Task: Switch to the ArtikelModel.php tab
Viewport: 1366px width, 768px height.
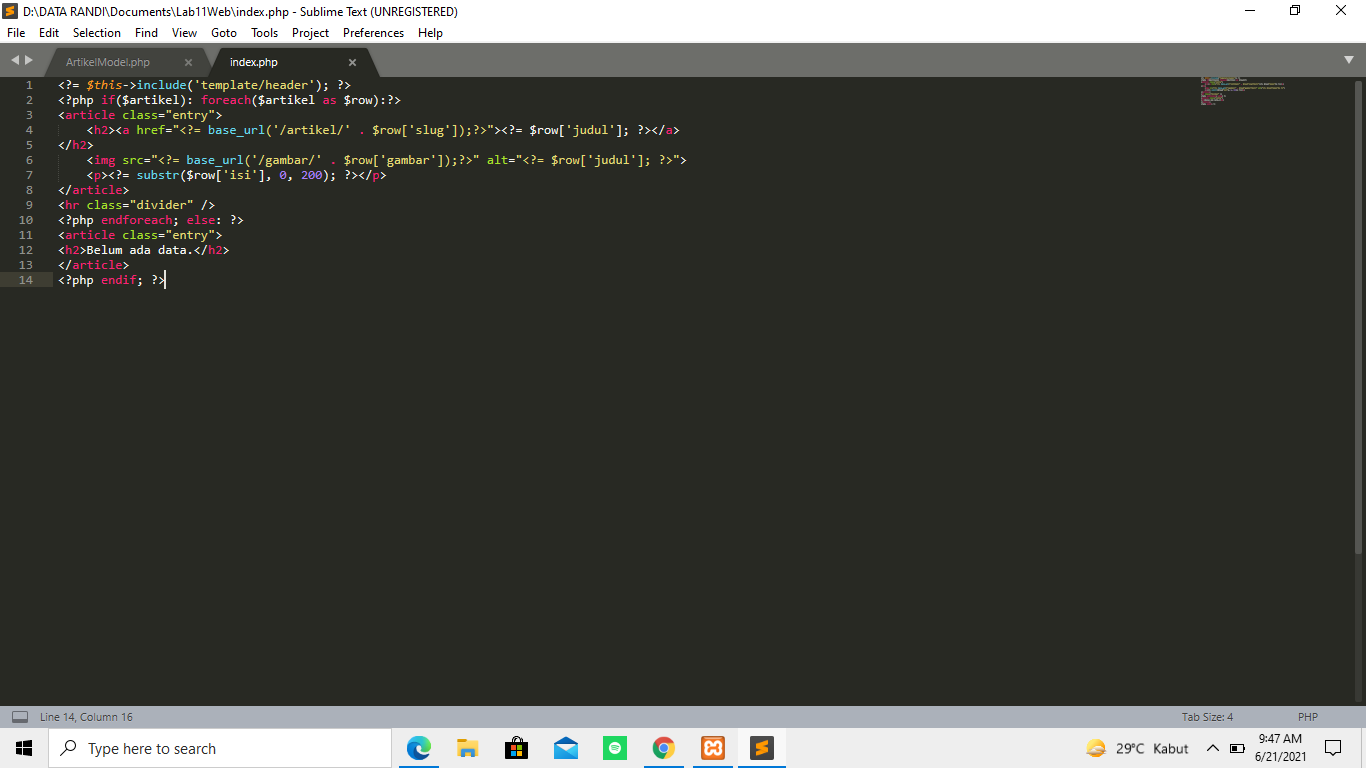Action: click(x=110, y=60)
